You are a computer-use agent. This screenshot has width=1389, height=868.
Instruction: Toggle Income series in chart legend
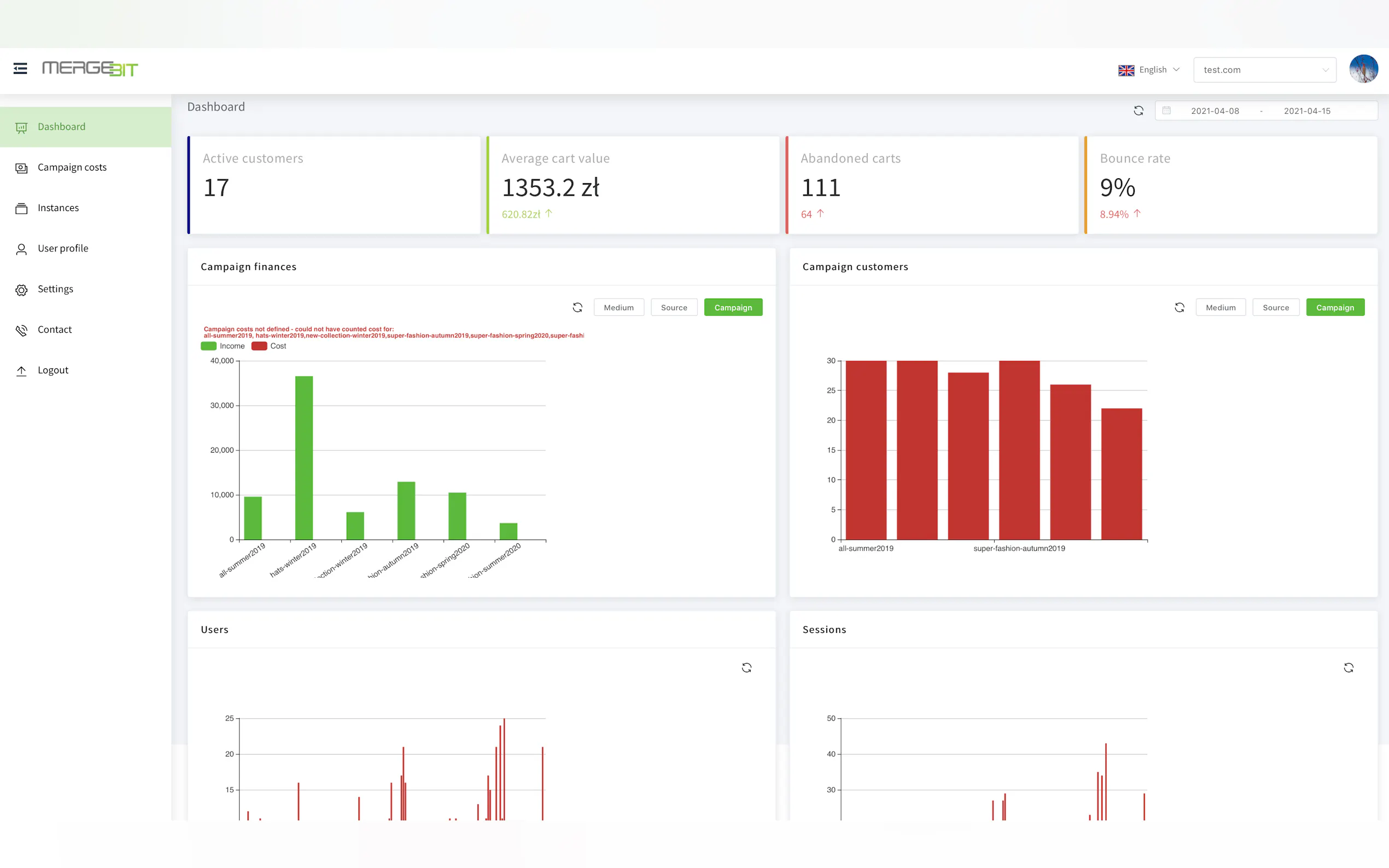click(x=223, y=346)
